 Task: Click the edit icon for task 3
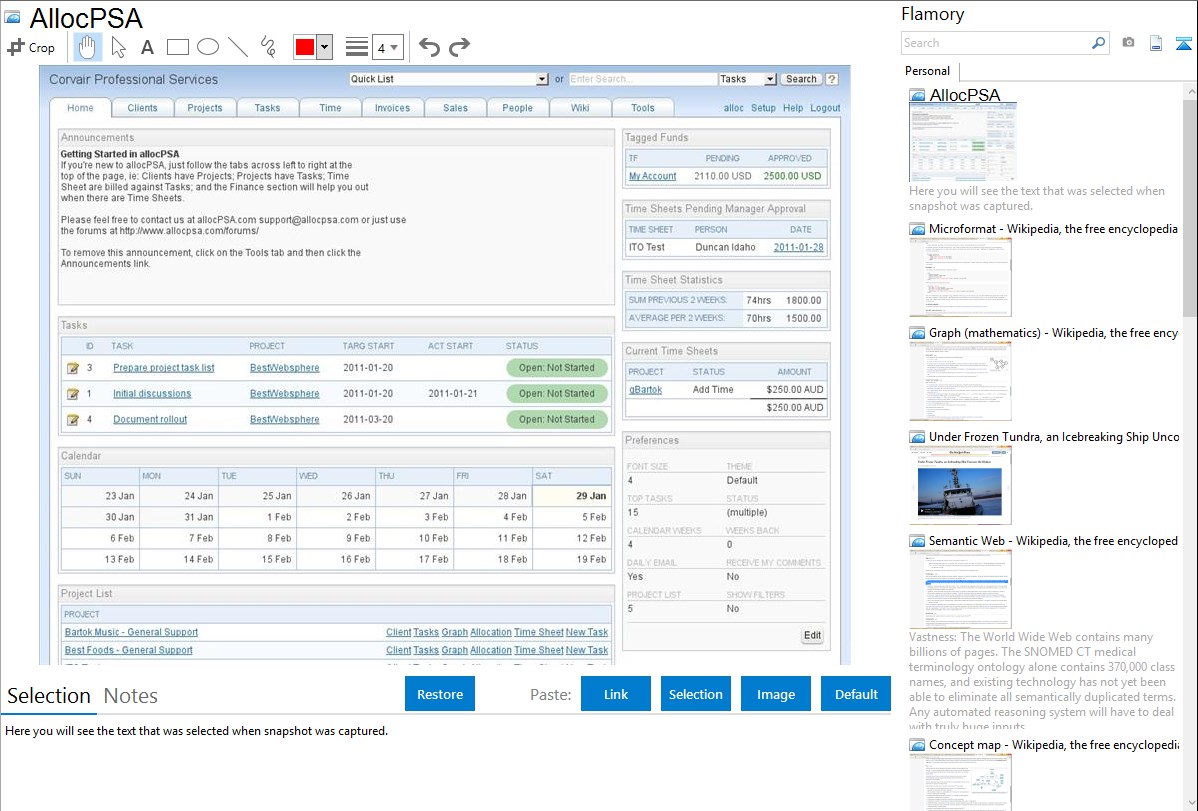pos(73,368)
